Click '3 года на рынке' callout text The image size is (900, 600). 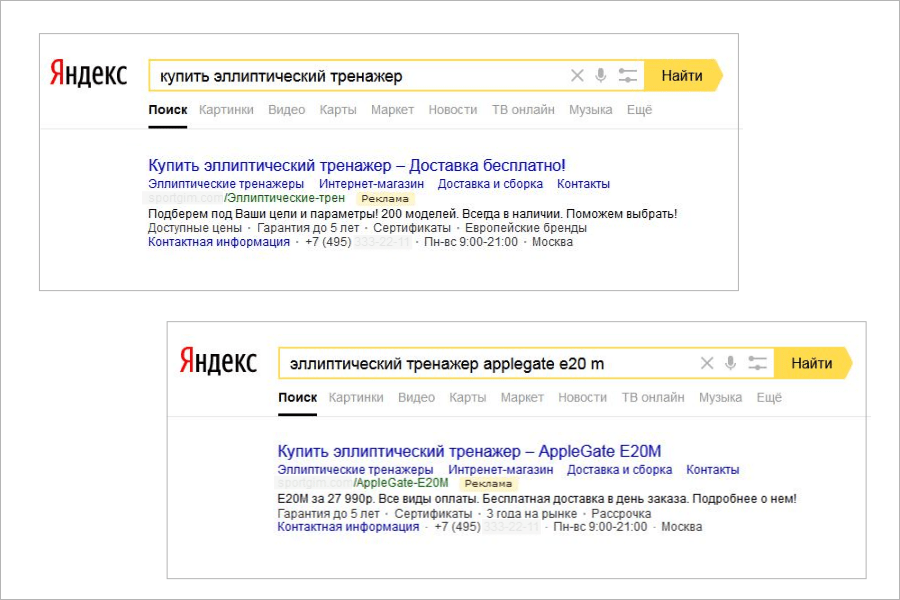532,513
